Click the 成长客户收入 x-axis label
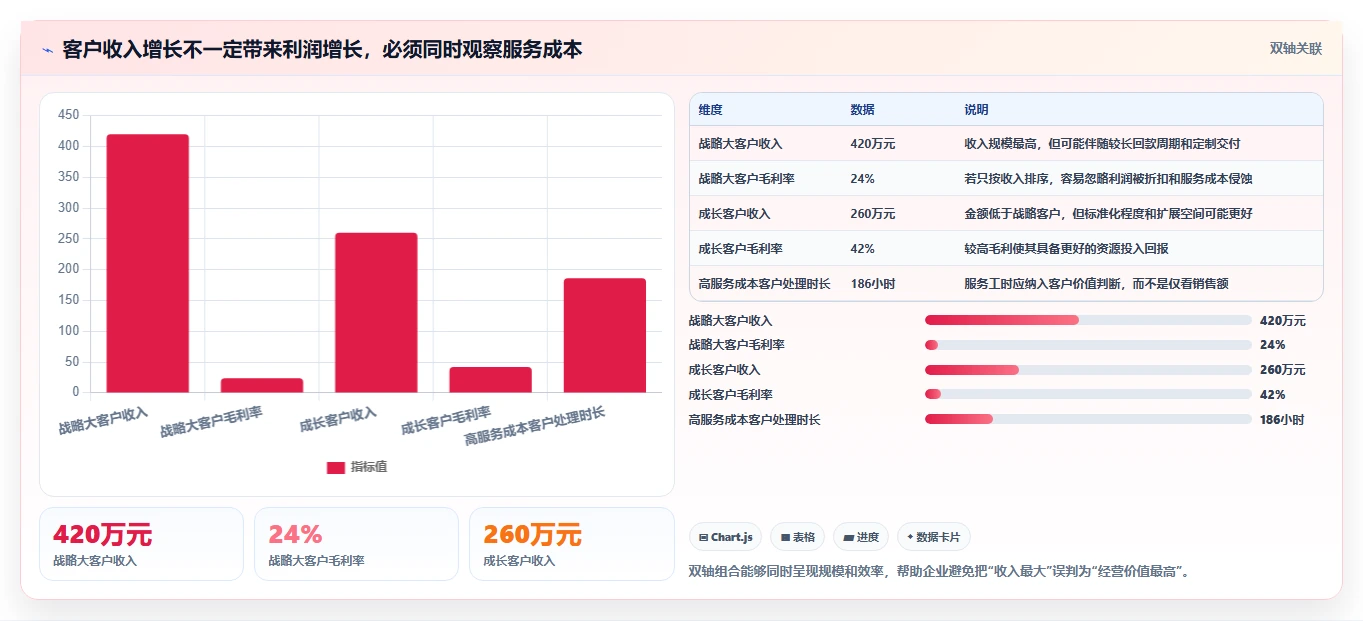This screenshot has width=1363, height=621. click(x=338, y=419)
